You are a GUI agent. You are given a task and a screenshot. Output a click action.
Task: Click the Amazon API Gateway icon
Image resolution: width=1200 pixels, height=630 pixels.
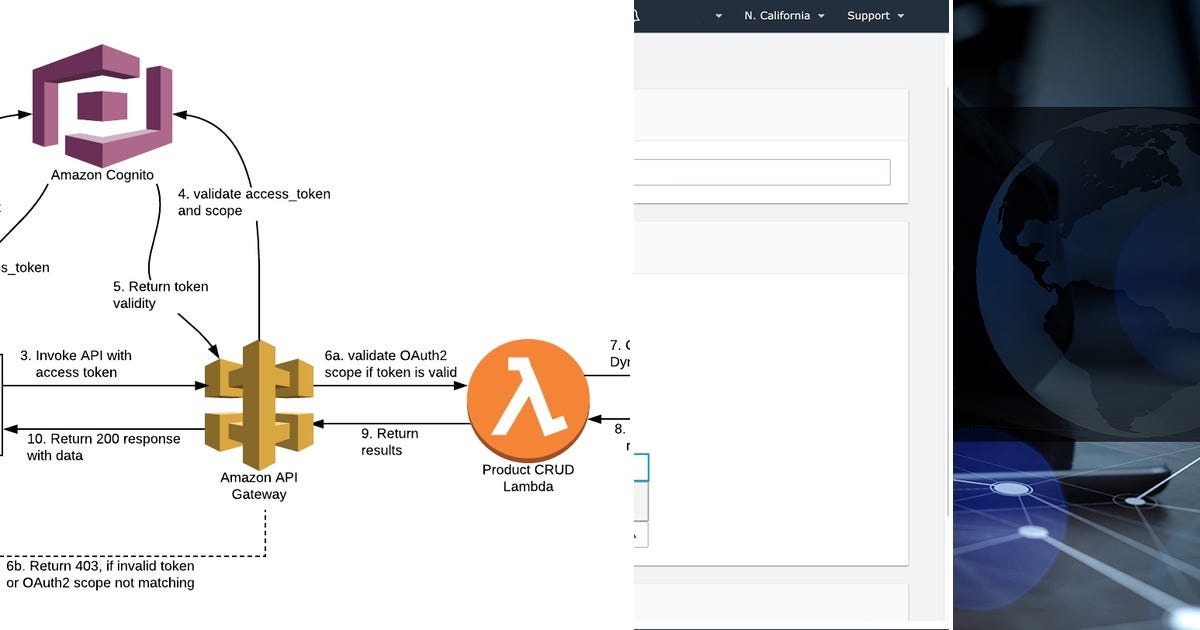260,398
